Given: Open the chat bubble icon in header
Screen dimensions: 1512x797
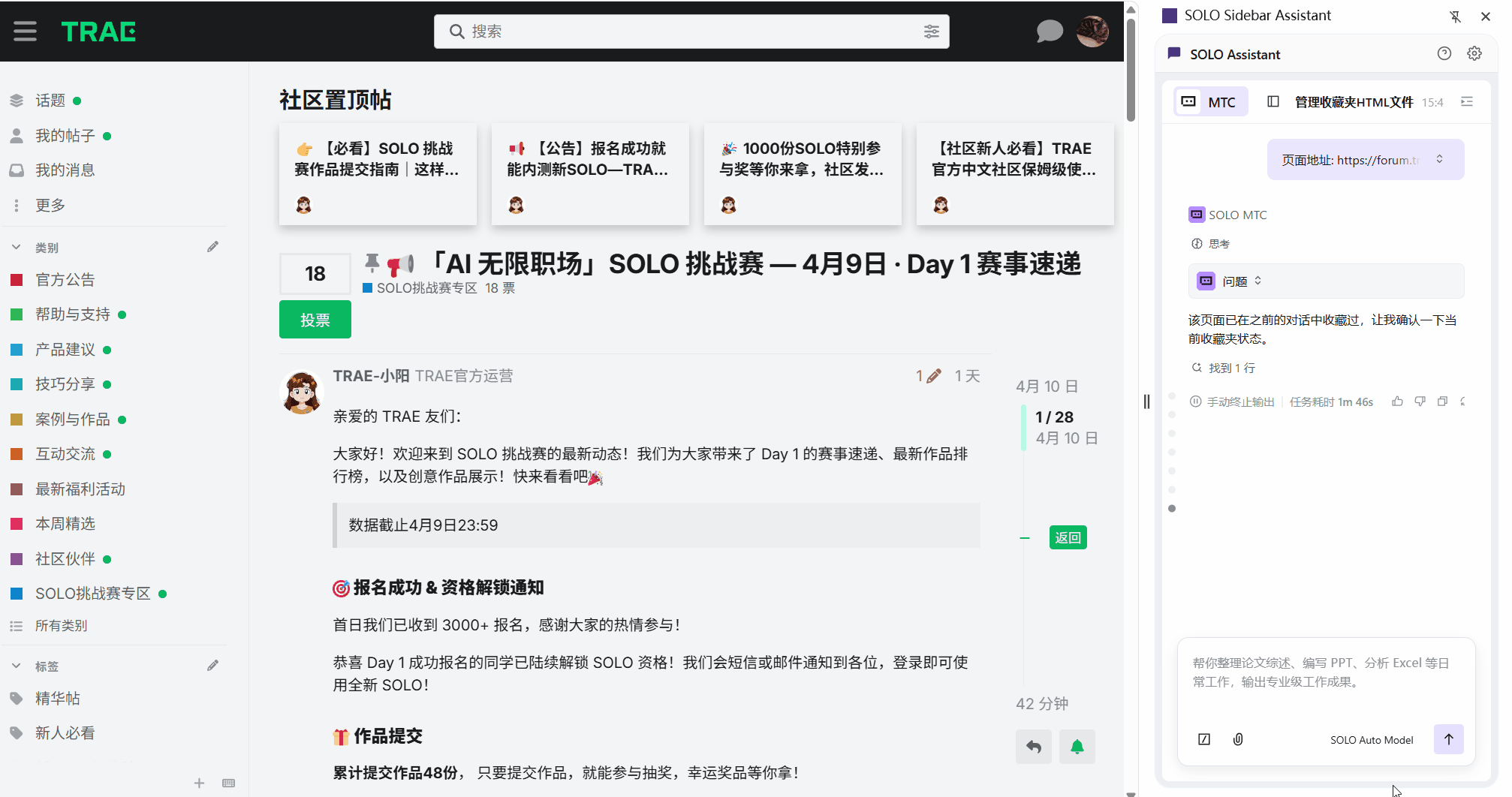Looking at the screenshot, I should (1050, 32).
